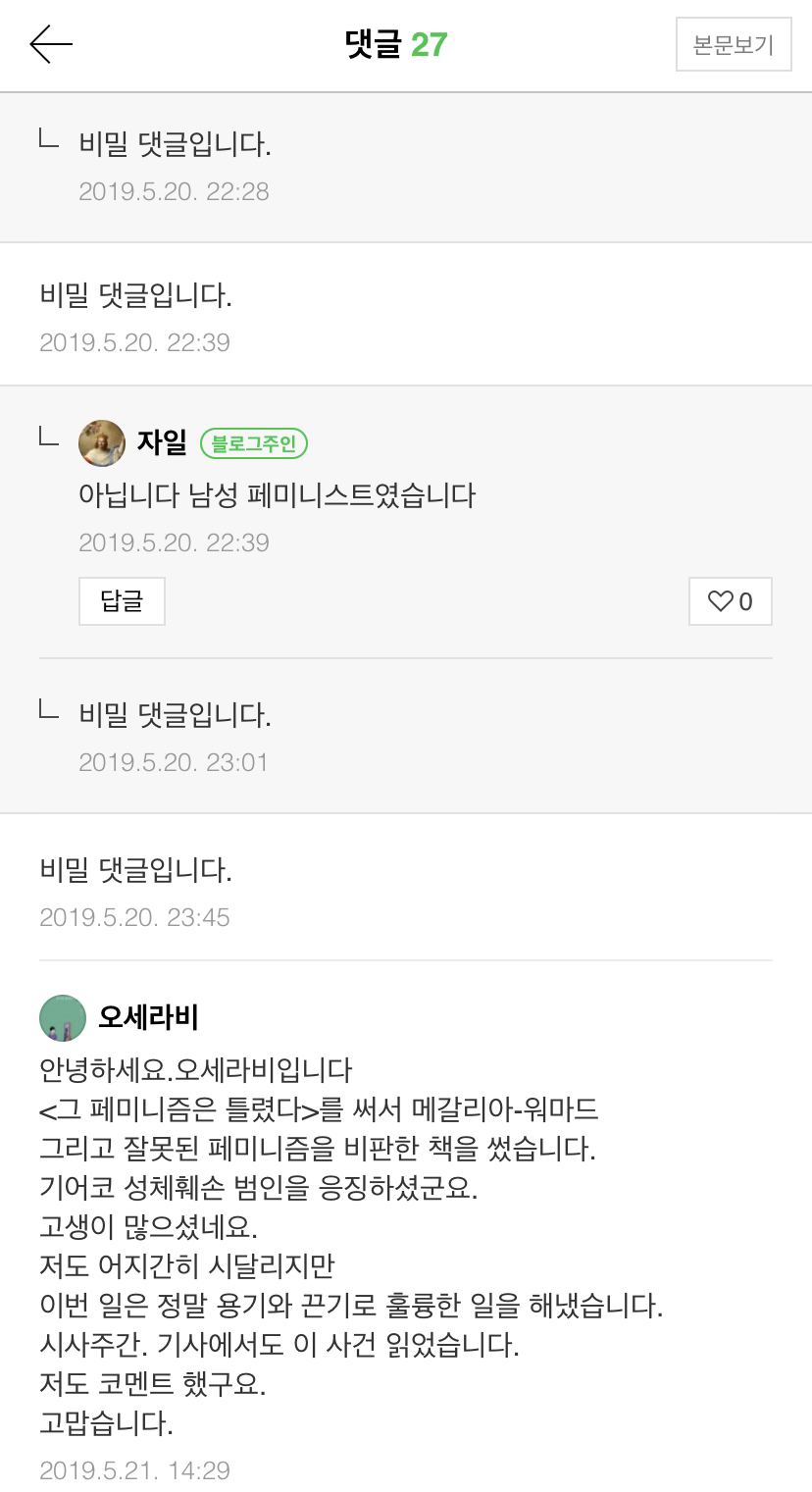
Task: Tap the 블로그주인 badge
Action: 254,444
